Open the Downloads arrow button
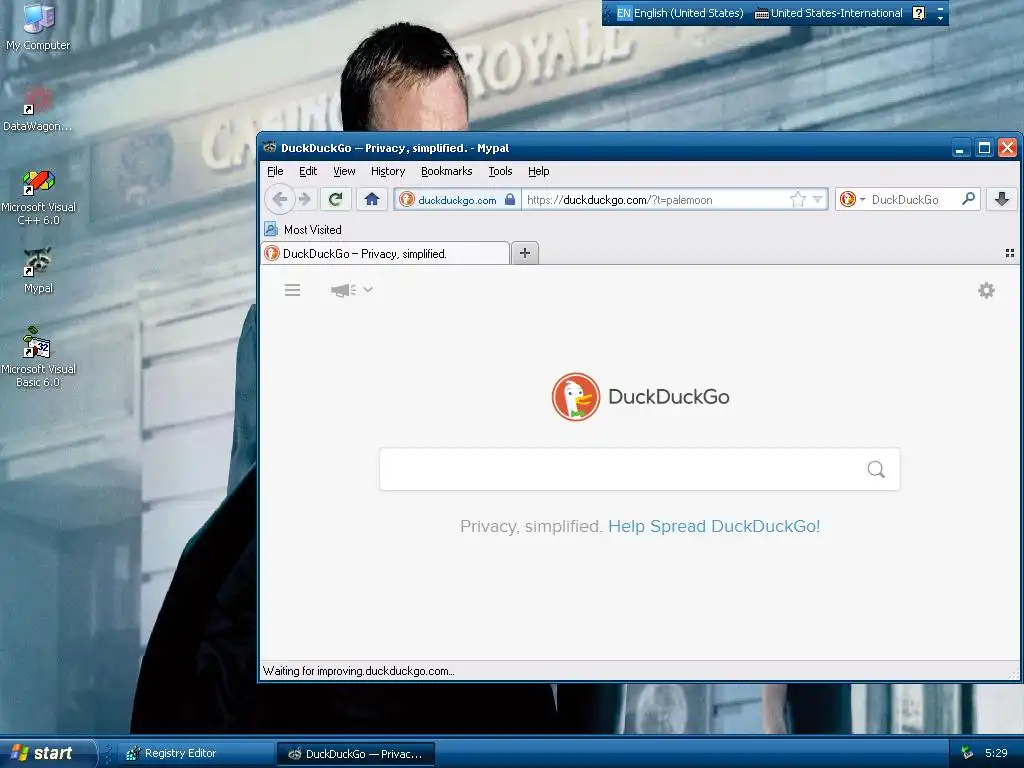Viewport: 1024px width, 768px height. click(x=1002, y=199)
